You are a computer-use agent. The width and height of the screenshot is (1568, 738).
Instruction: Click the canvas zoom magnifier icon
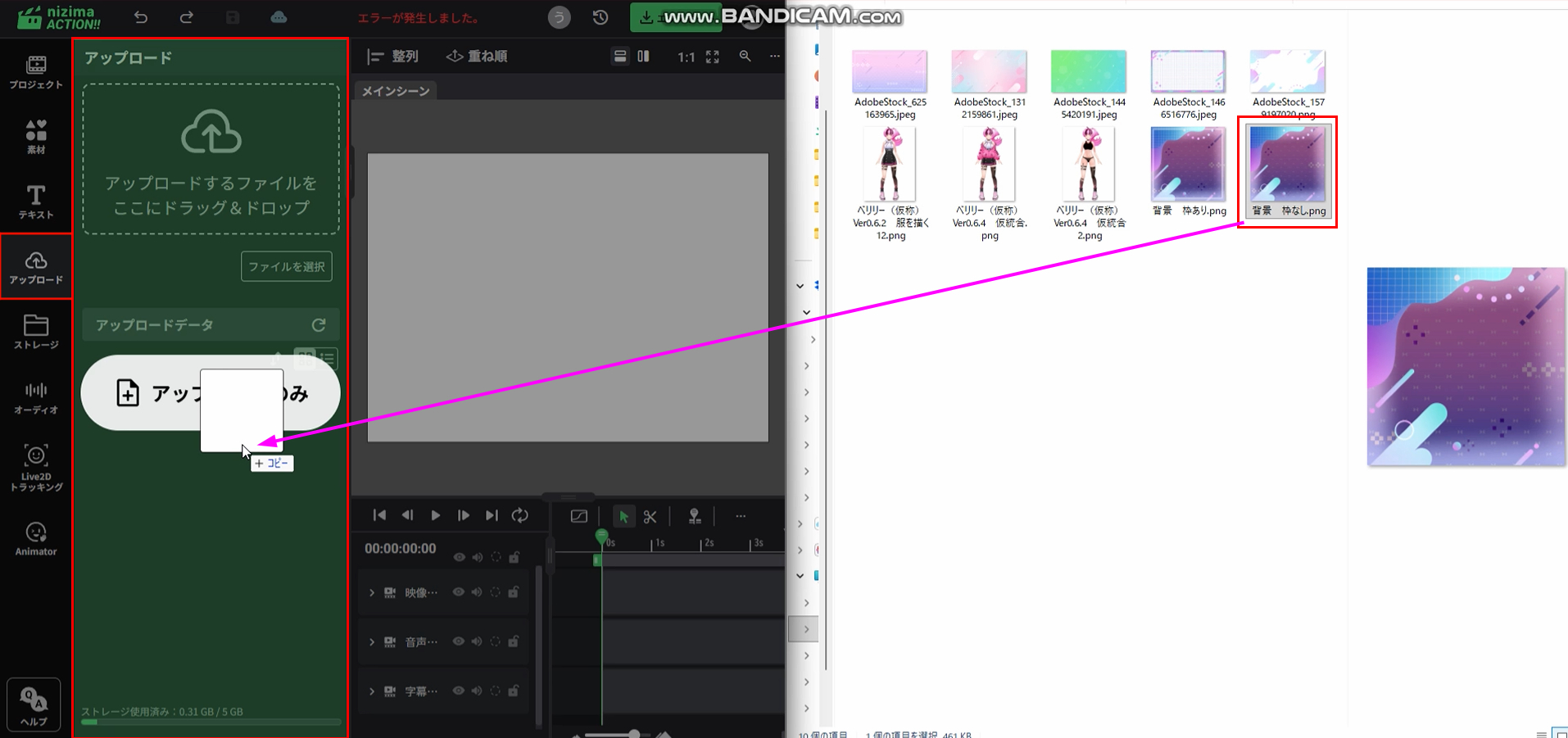click(745, 57)
